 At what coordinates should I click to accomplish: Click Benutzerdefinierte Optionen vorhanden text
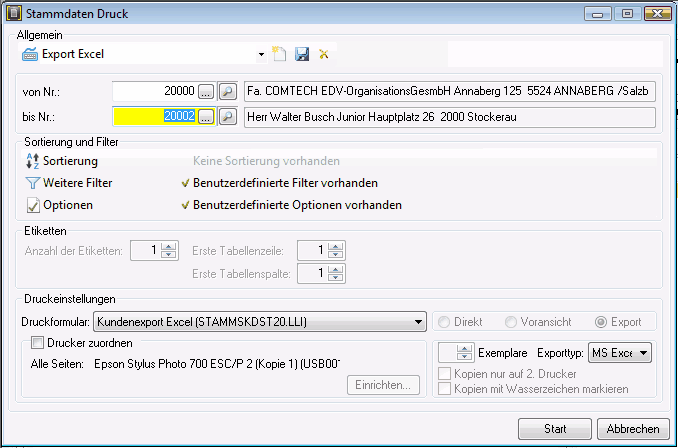click(297, 205)
